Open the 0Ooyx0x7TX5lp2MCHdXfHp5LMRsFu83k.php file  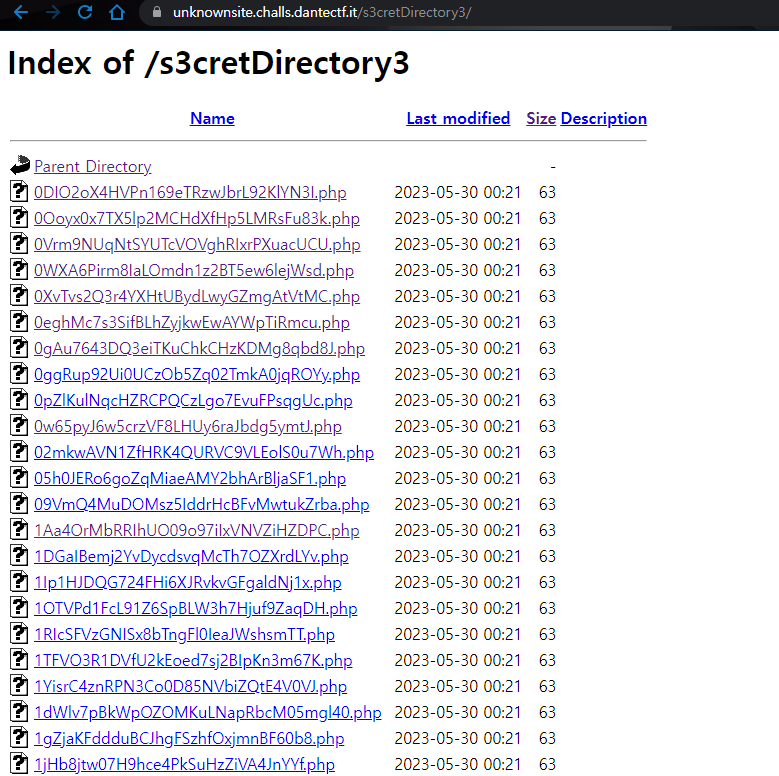[x=197, y=219]
